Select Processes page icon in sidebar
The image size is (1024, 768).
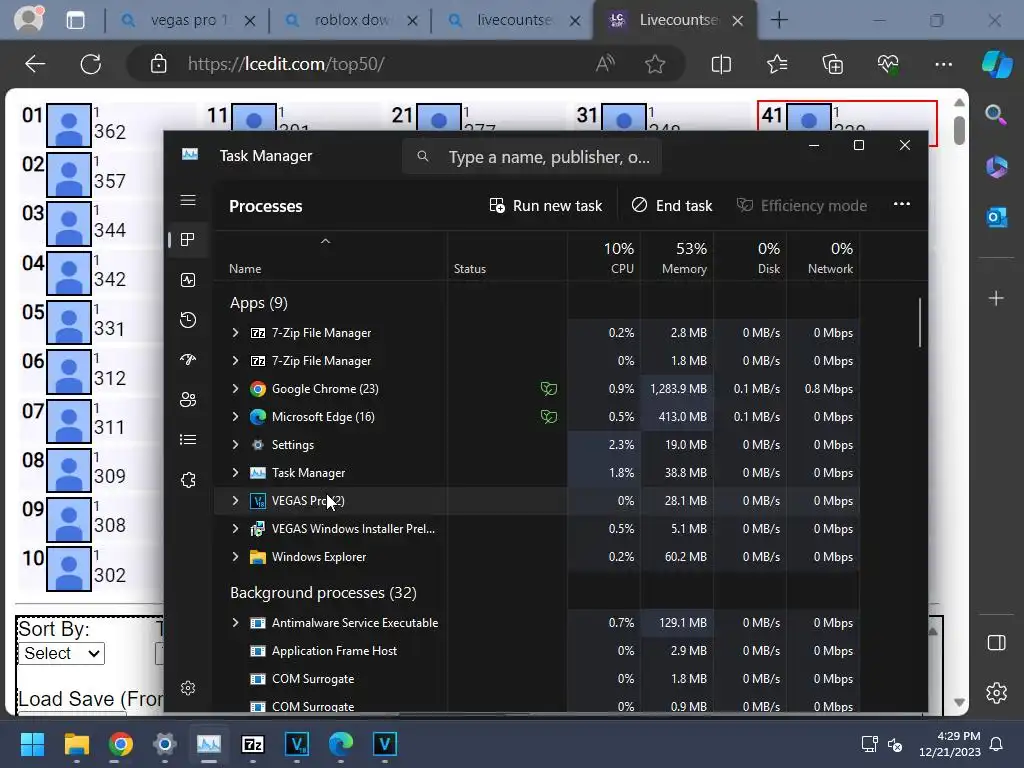(188, 240)
